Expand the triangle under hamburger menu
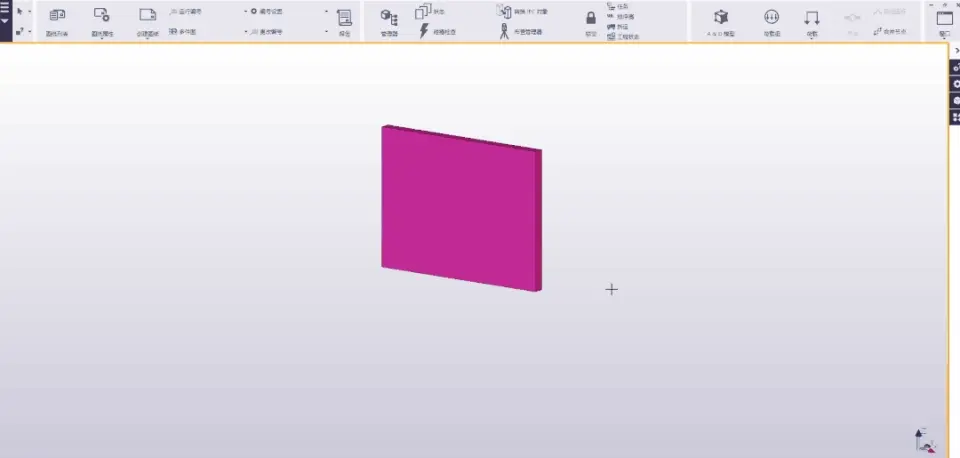Image resolution: width=960 pixels, height=458 pixels. point(5,21)
